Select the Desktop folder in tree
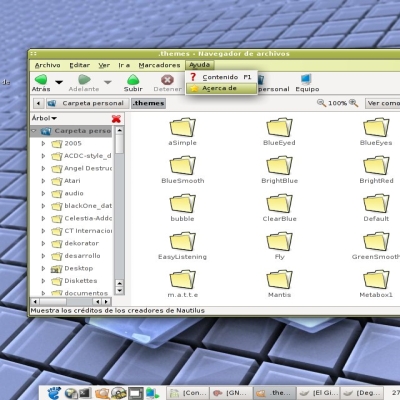The width and height of the screenshot is (400, 400). 72,268
